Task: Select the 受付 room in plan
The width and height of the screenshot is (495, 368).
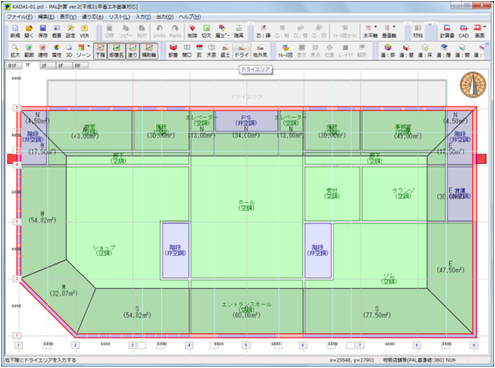Action: pyautogui.click(x=332, y=193)
